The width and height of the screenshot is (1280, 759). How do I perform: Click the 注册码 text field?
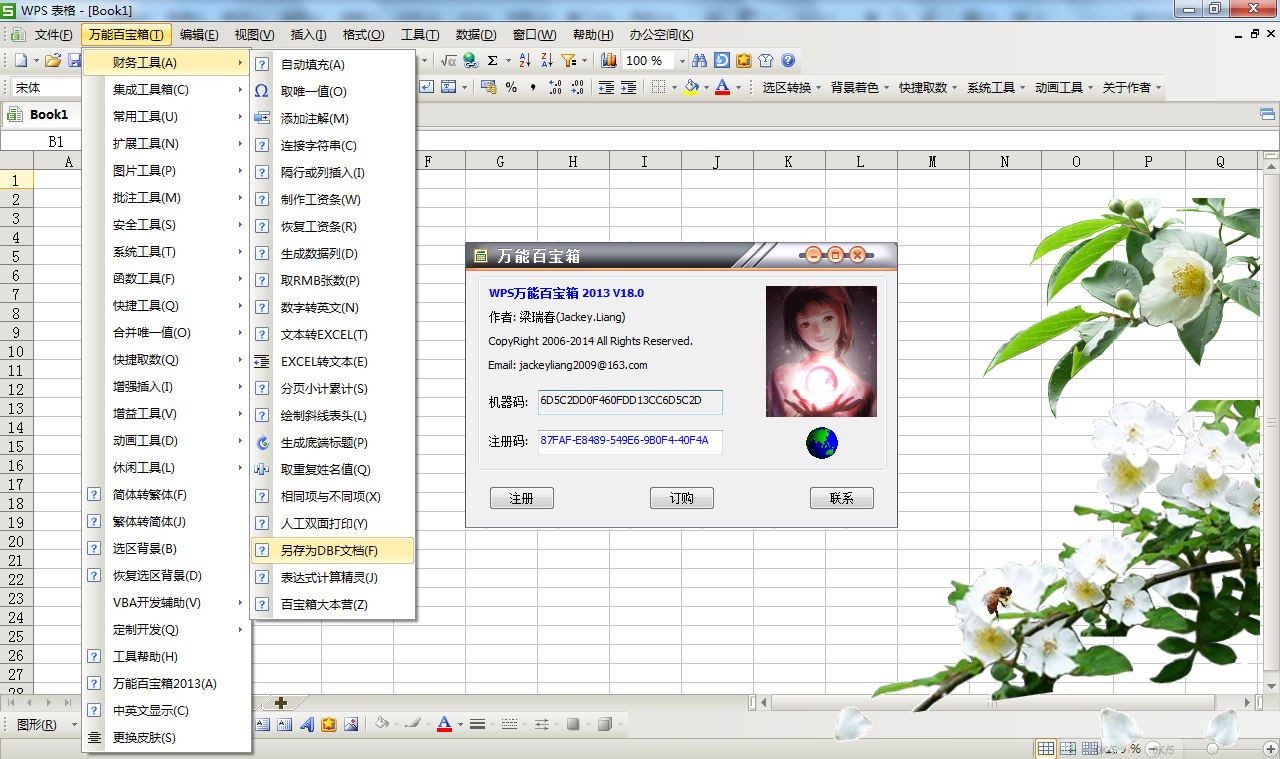[x=630, y=442]
